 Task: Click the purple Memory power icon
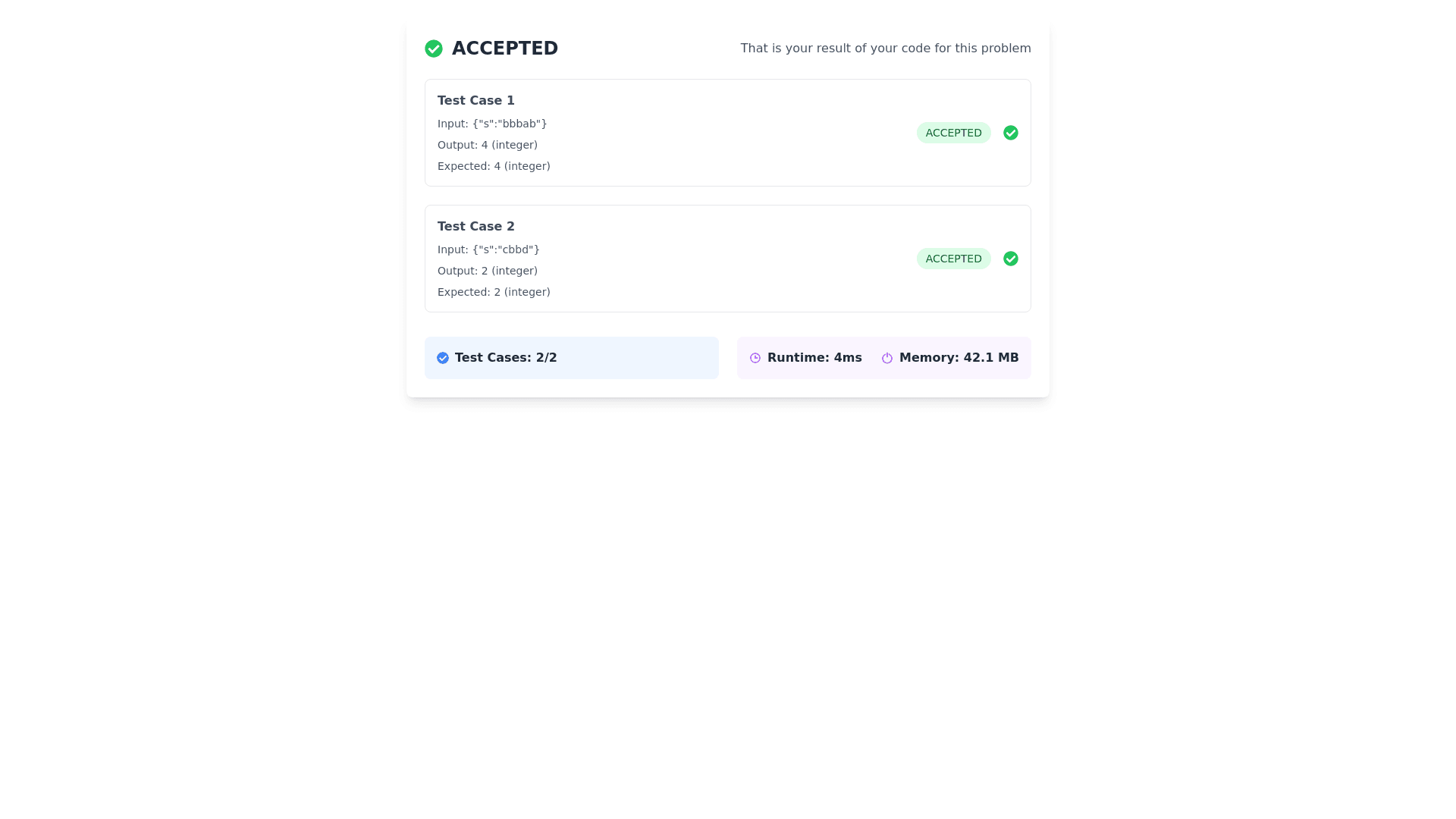pos(886,358)
